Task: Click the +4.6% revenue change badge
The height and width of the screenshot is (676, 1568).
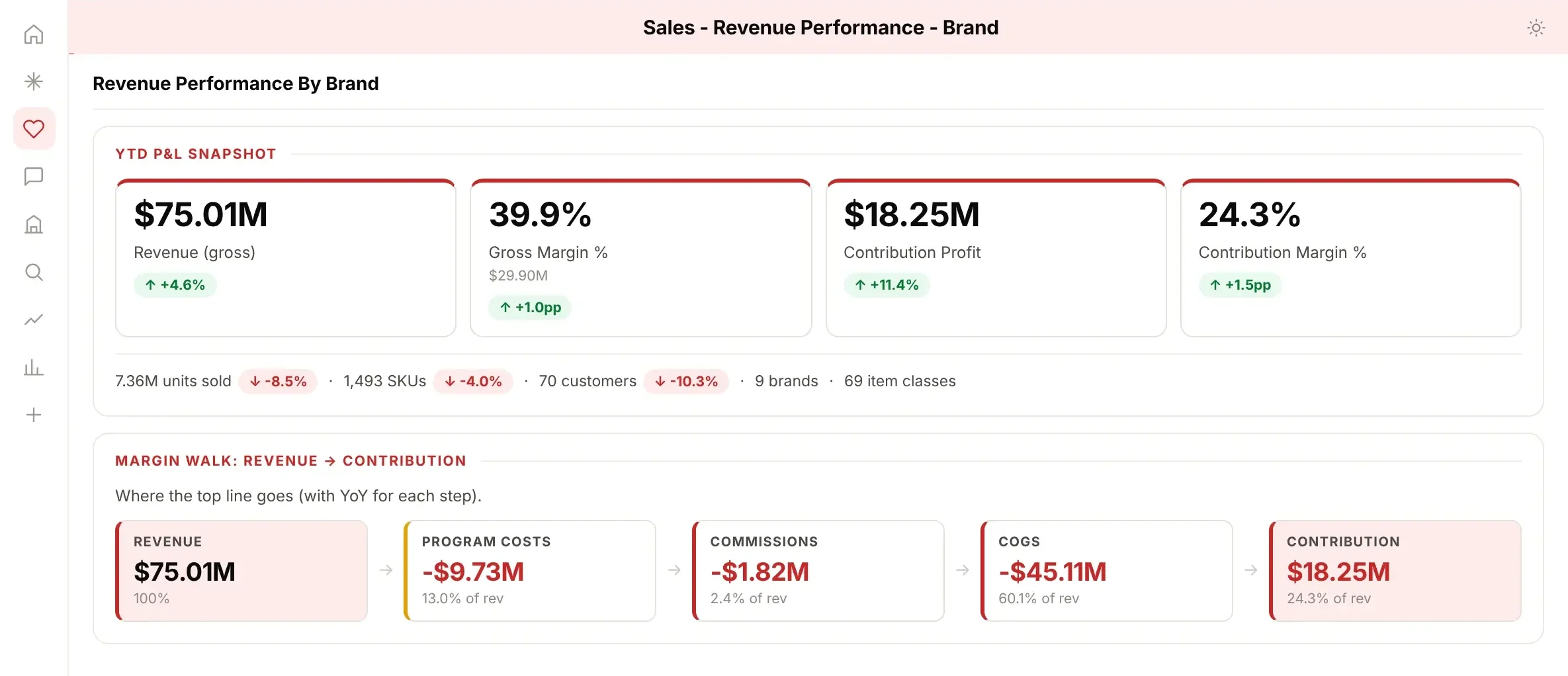Action: coord(175,285)
